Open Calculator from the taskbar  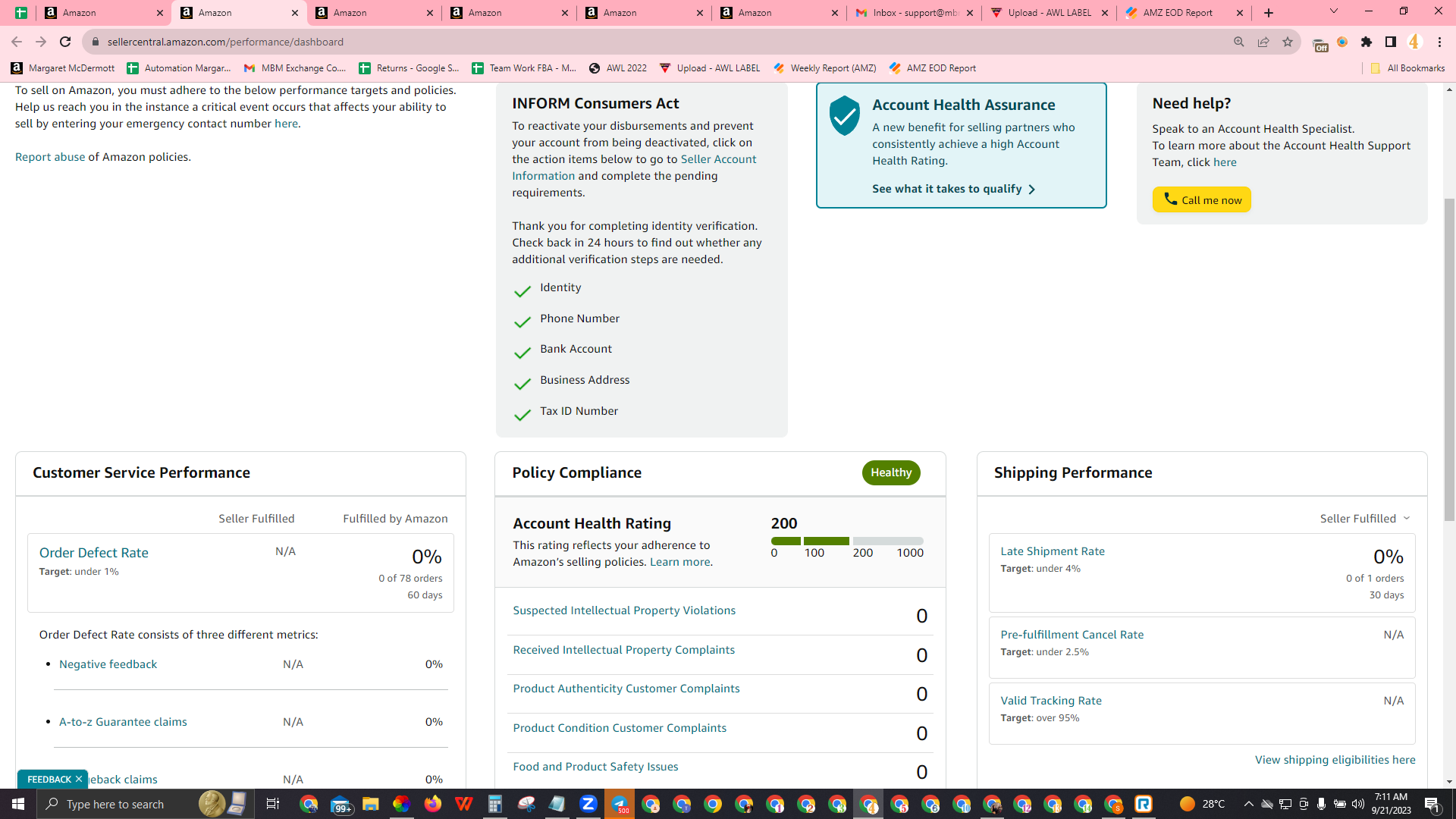click(494, 804)
